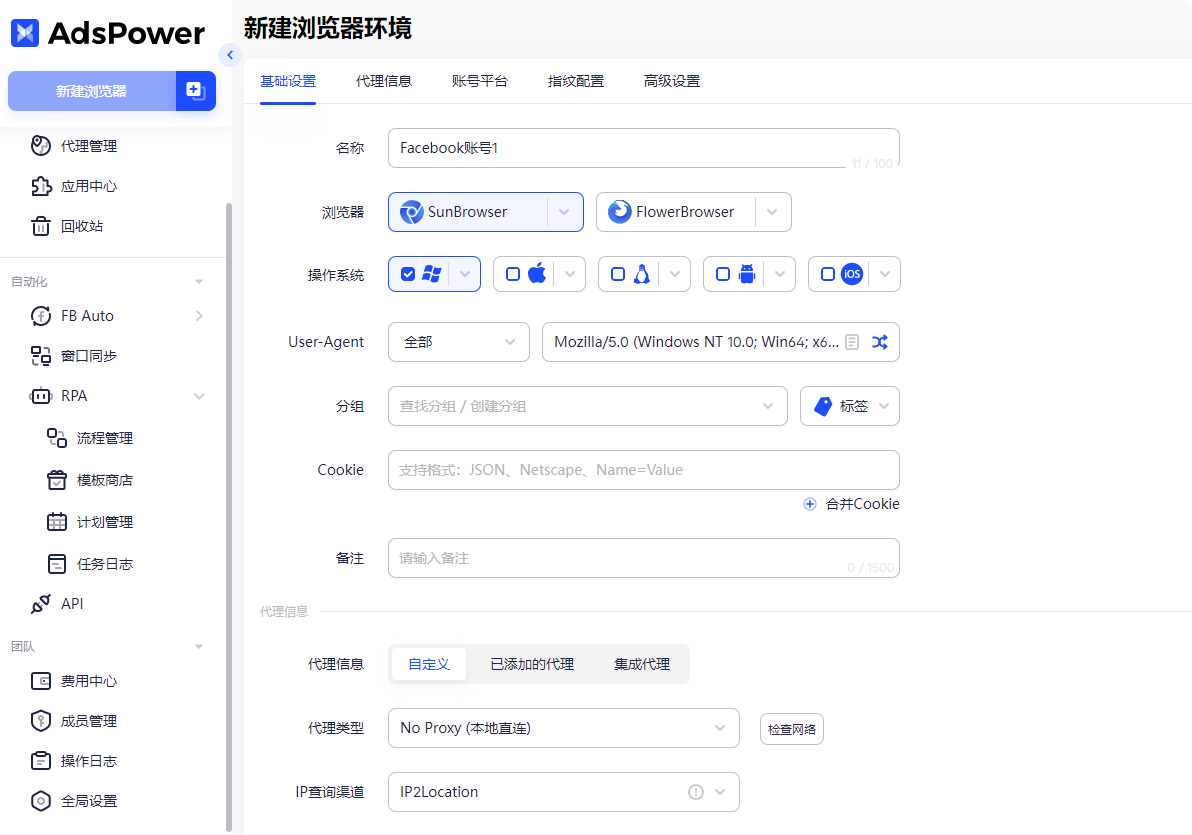Open 操作日志 operation log

[x=74, y=761]
